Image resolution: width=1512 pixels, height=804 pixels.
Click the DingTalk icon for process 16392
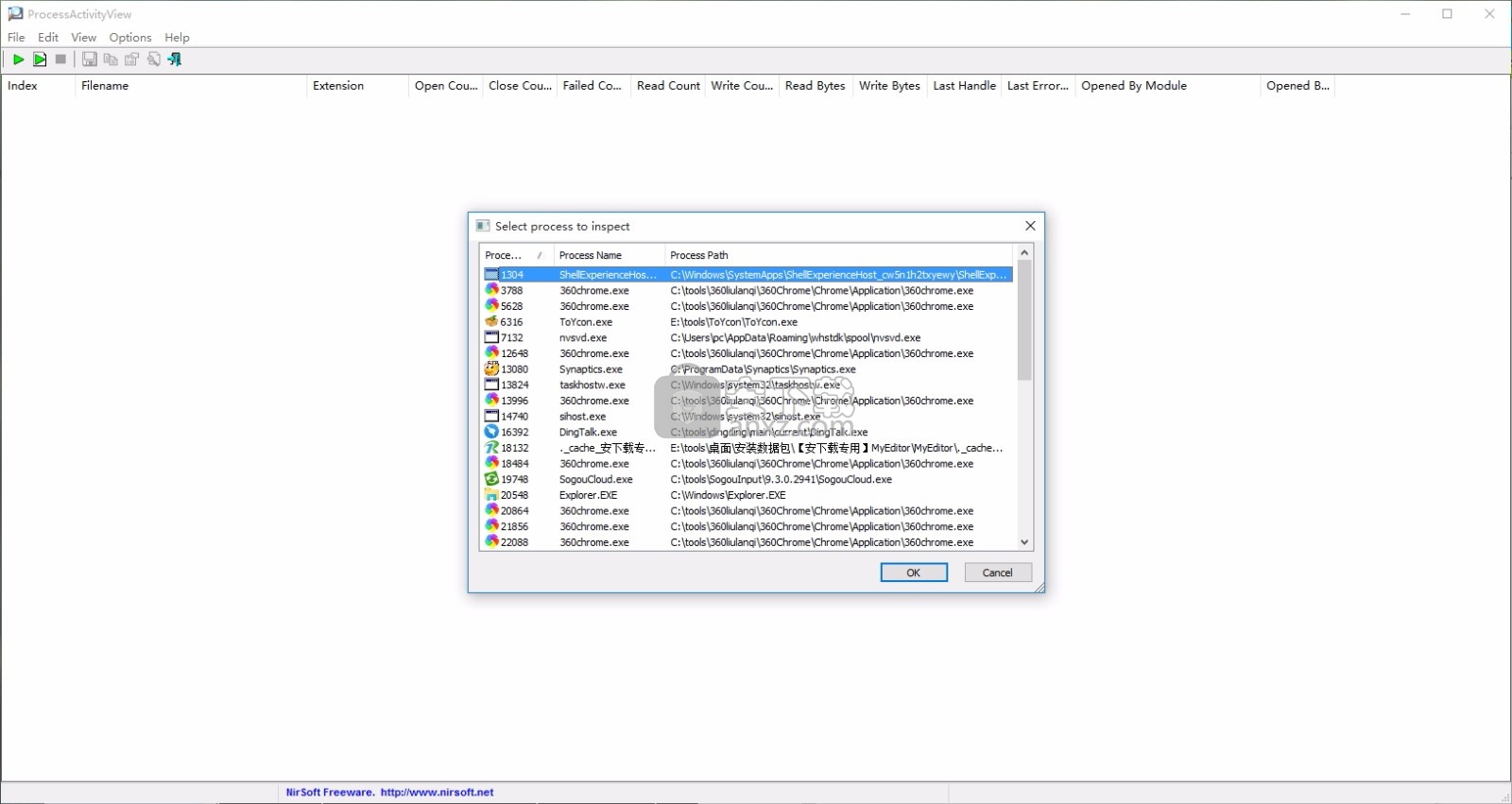click(x=491, y=432)
